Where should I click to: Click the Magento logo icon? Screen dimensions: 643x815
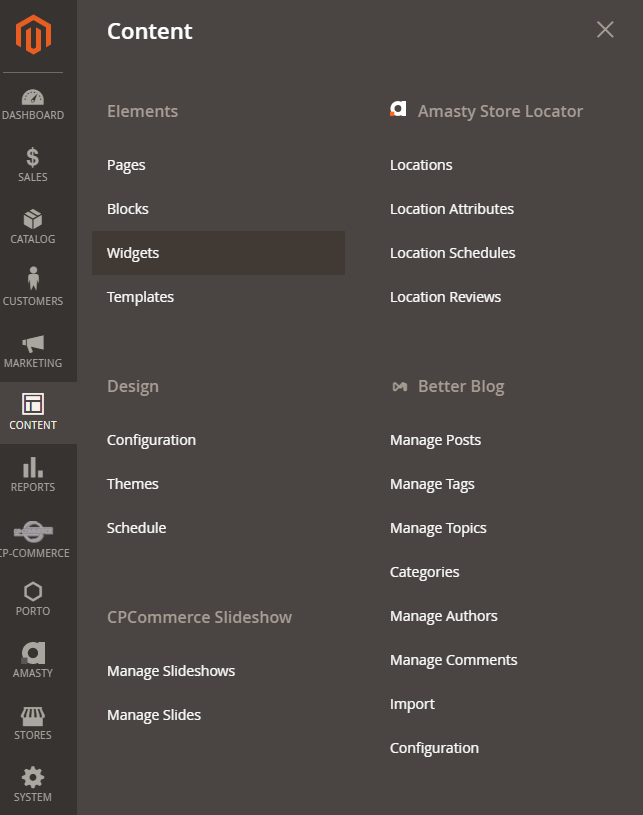(x=33, y=34)
